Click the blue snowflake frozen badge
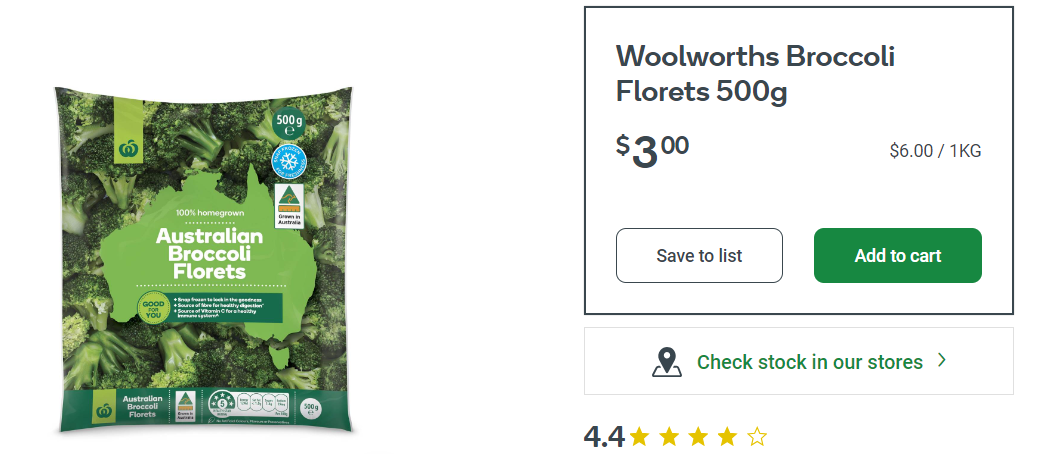This screenshot has height=454, width=1064. [289, 160]
